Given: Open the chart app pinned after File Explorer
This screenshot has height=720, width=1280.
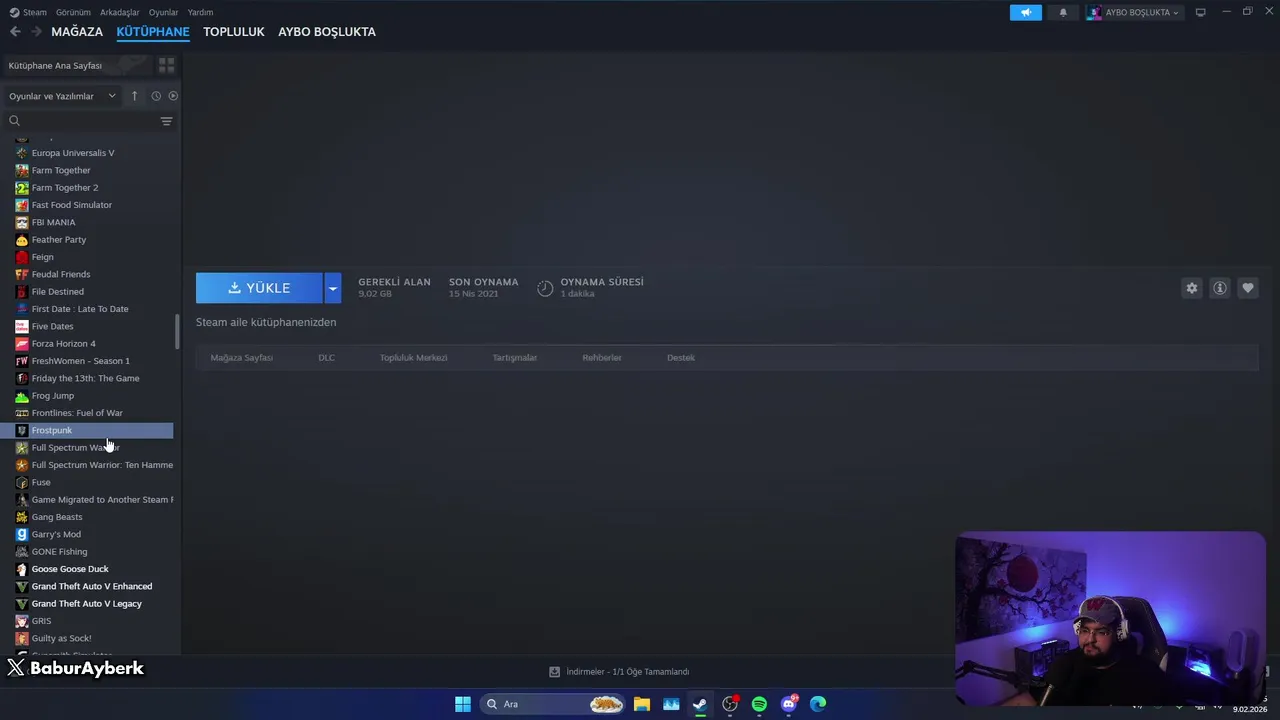Looking at the screenshot, I should pos(671,704).
